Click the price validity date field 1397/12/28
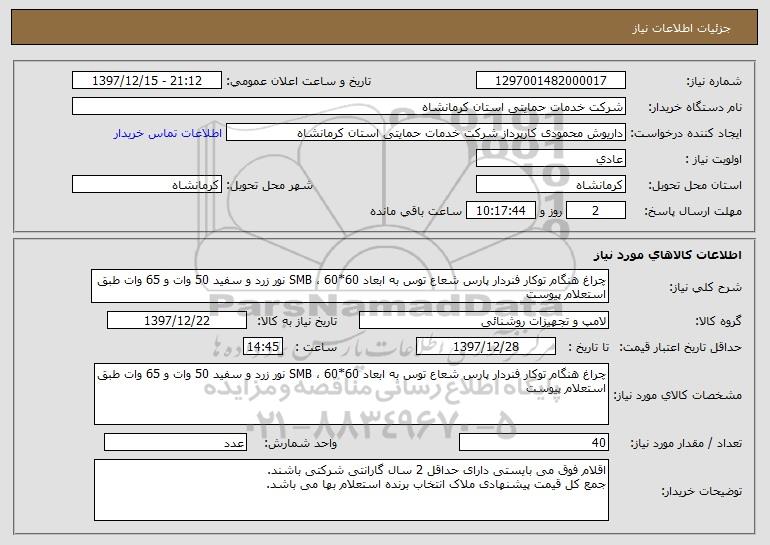The width and height of the screenshot is (770, 545). coord(486,347)
